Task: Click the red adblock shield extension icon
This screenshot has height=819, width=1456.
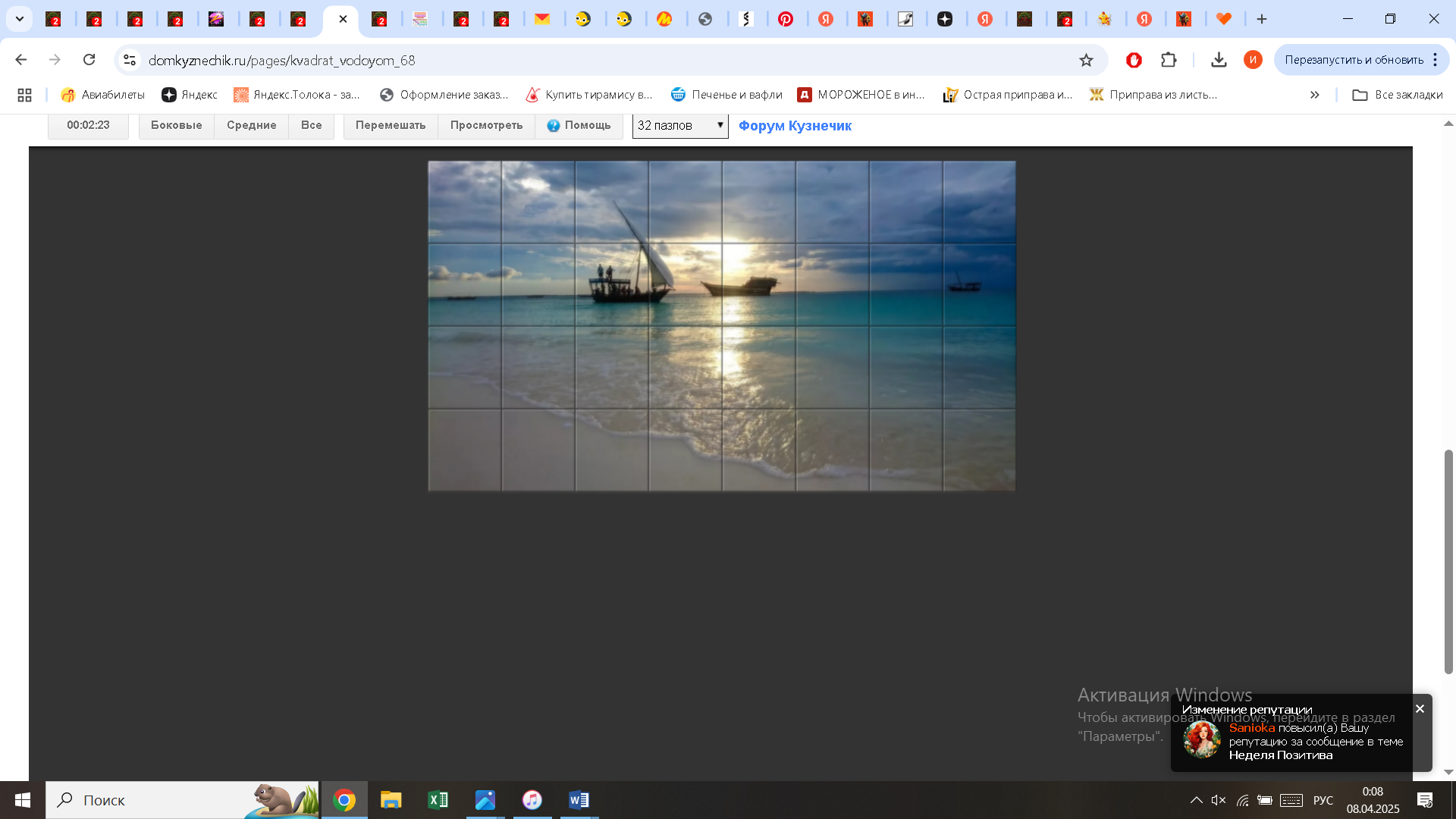Action: tap(1134, 60)
